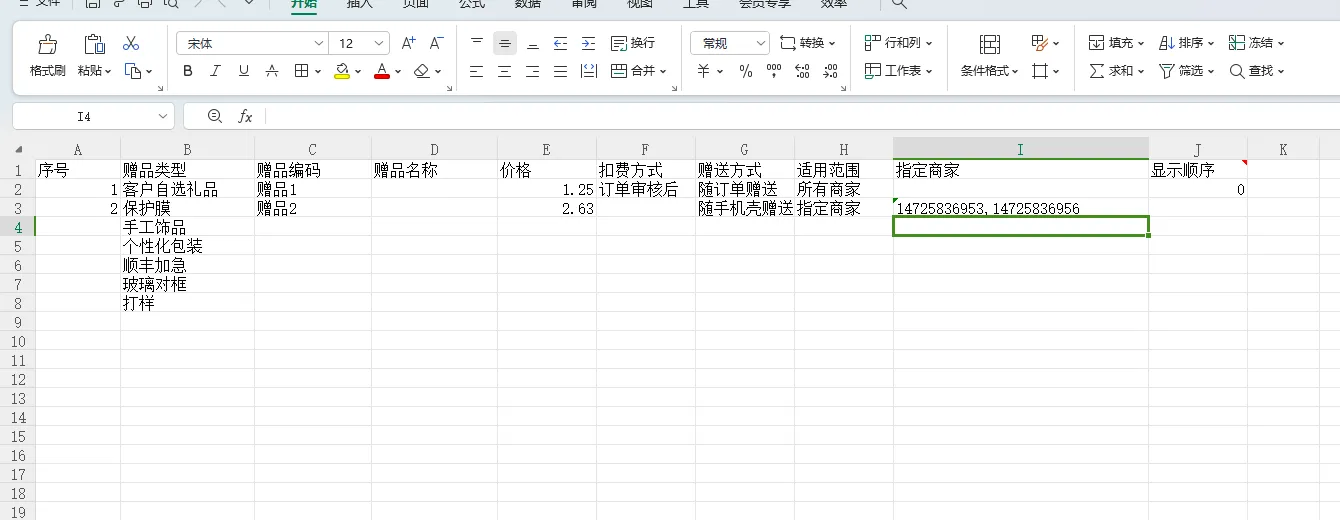Click the increase indent icon
1340x520 pixels.
pos(588,43)
